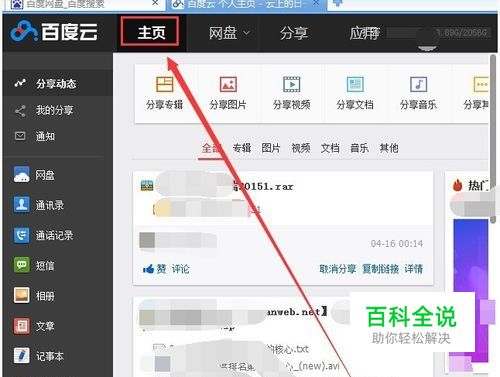Click the 热门 flame icon
Image resolution: width=500 pixels, height=377 pixels.
pyautogui.click(x=458, y=185)
